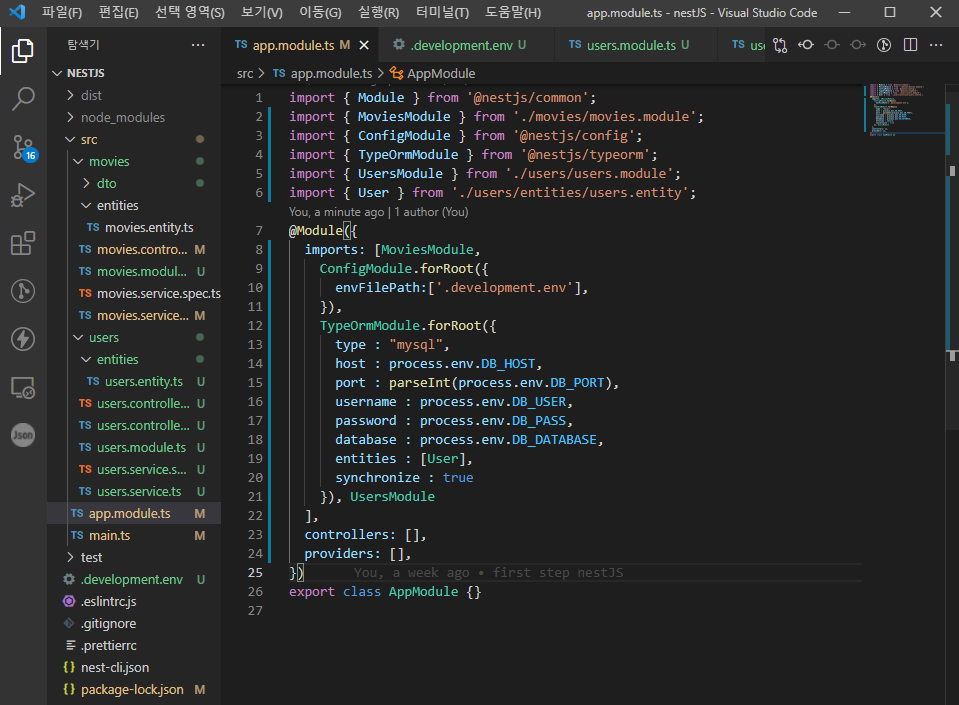Click the app.module.ts breadcrumb

click(x=323, y=73)
